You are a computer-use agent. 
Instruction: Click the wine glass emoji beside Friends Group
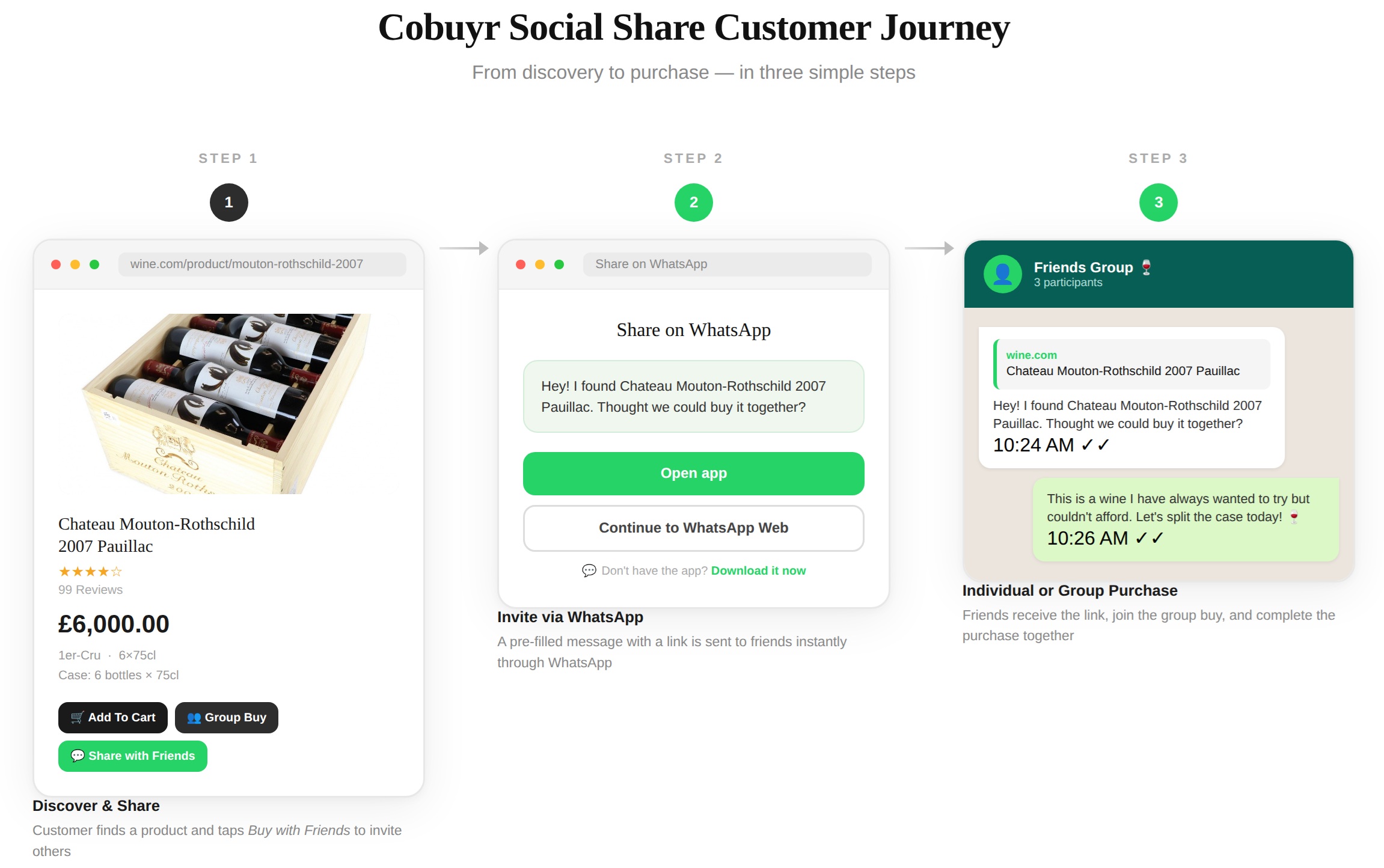[x=1147, y=267]
